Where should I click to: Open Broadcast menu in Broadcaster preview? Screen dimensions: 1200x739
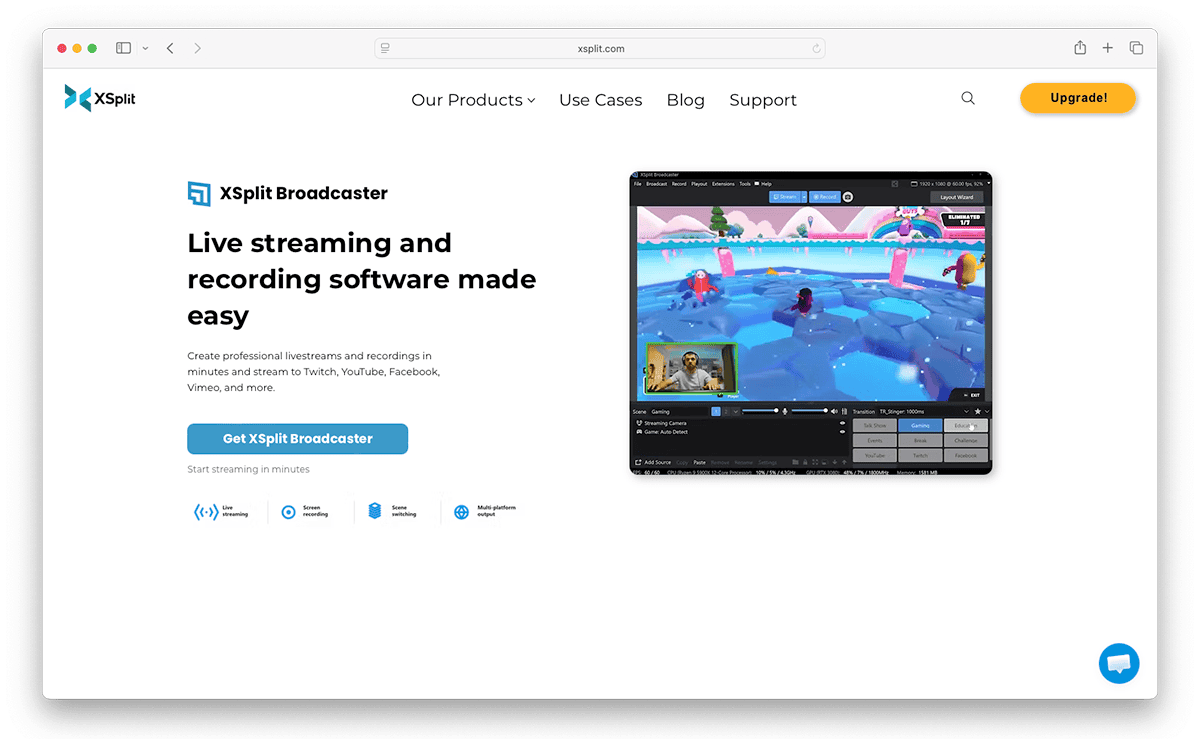(657, 184)
